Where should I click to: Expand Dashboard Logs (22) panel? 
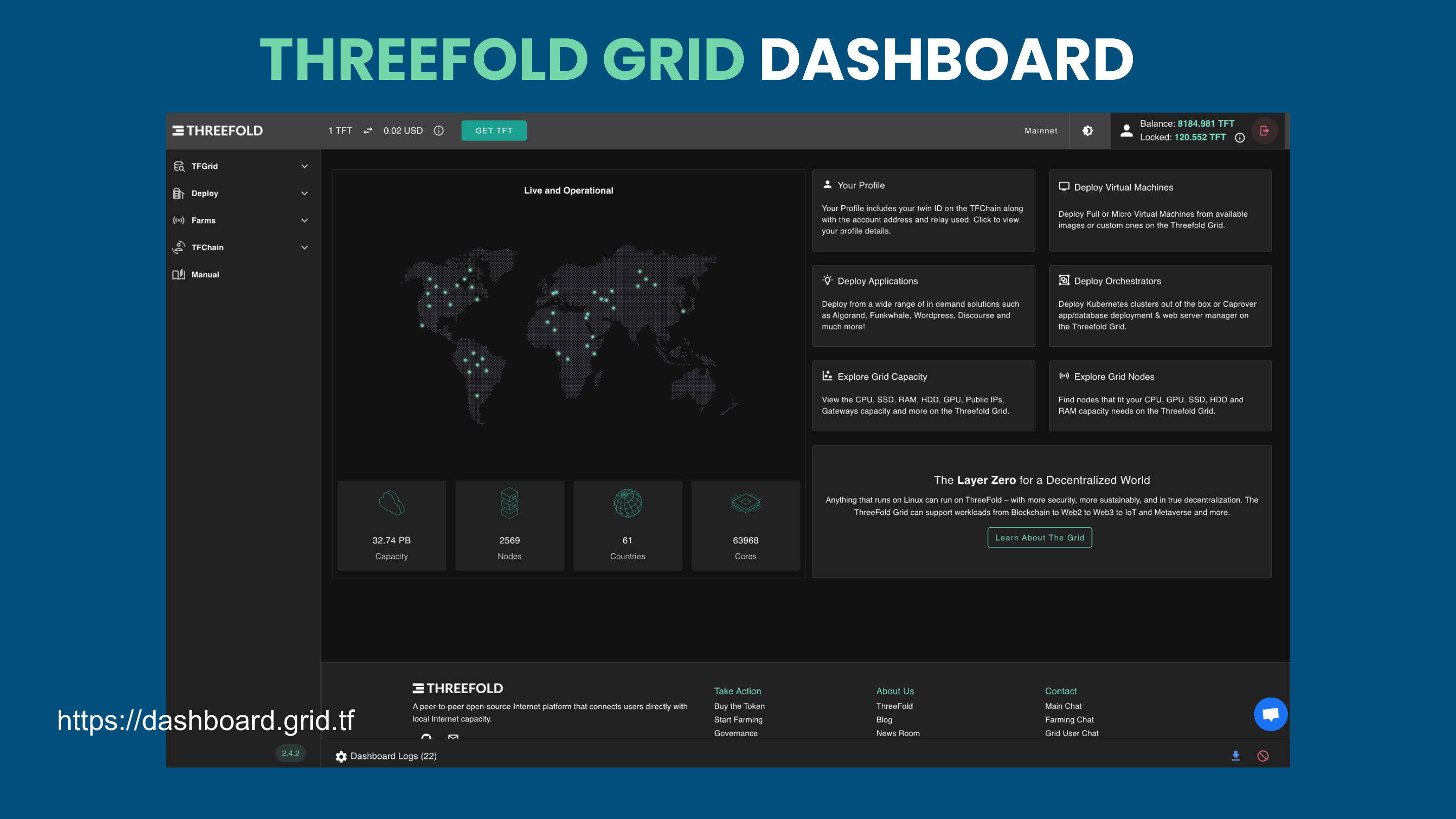coord(393,756)
